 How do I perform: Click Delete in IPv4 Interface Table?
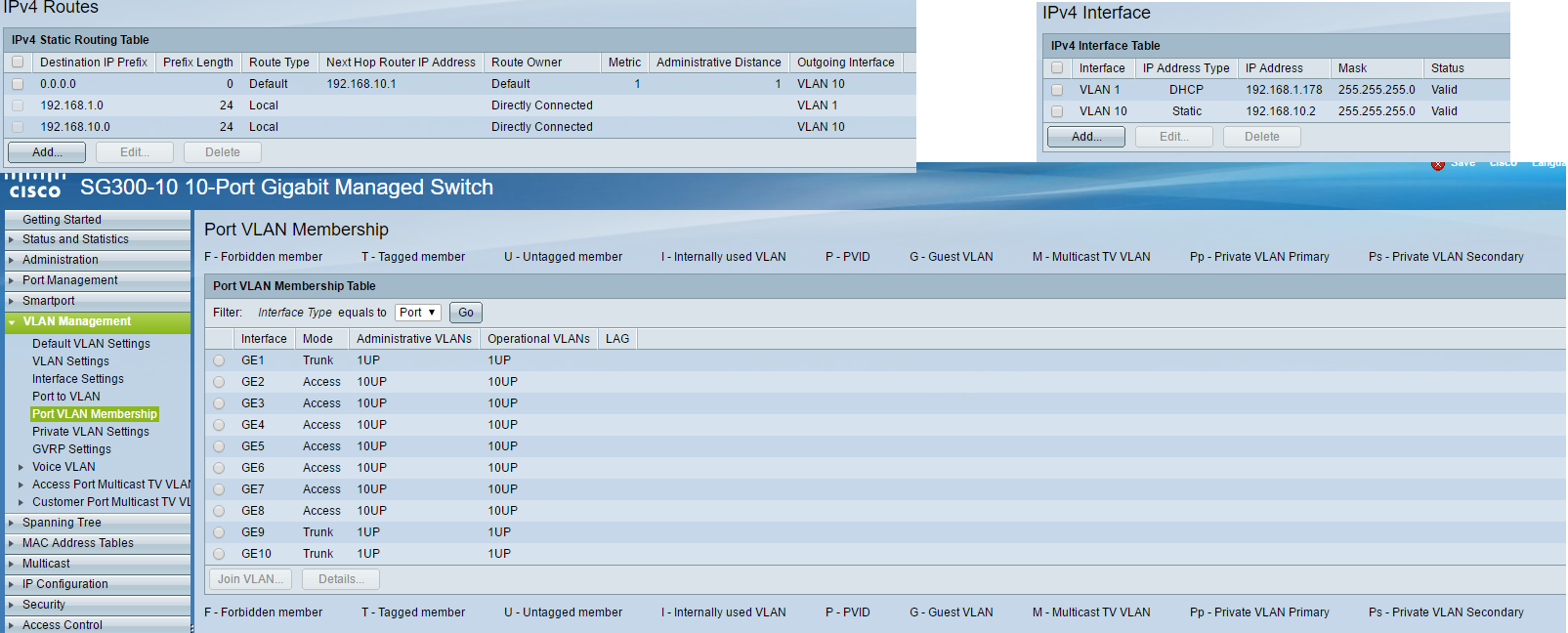click(x=1262, y=137)
